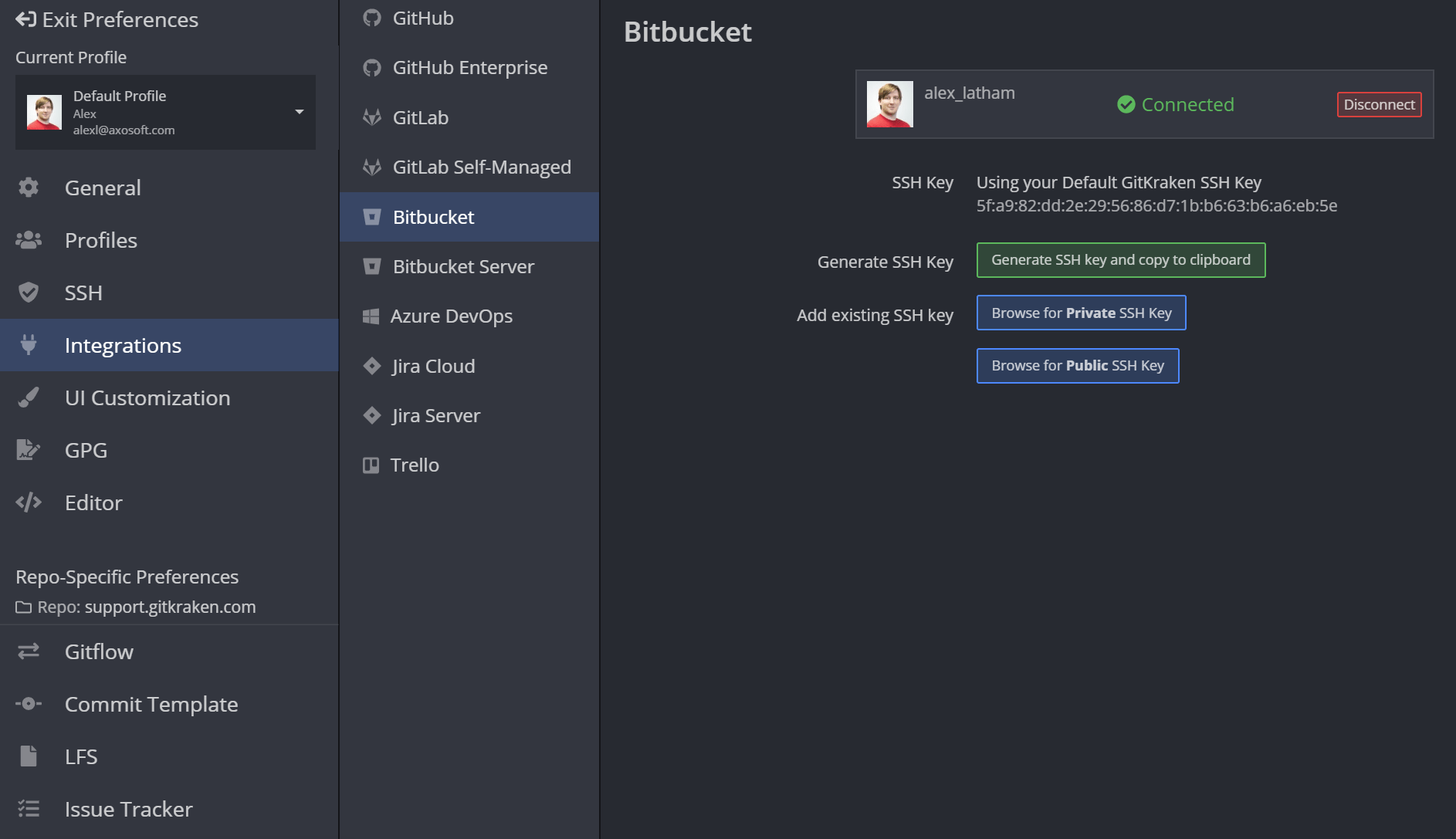Open Azure DevOps via its icon
This screenshot has width=1456, height=839.
[372, 316]
